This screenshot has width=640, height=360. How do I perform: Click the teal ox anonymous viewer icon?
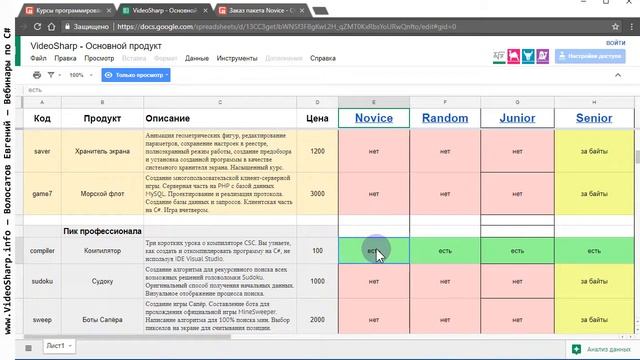coord(528,56)
